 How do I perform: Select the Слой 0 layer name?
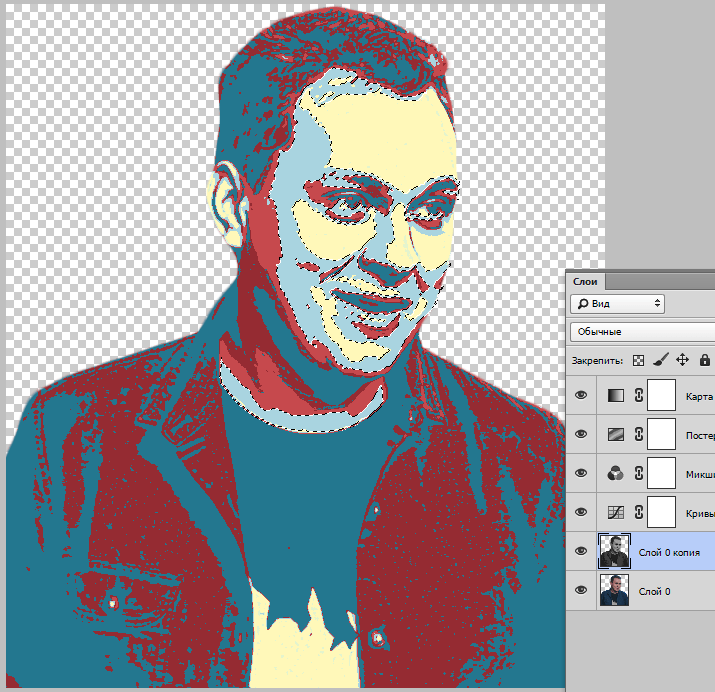tap(654, 591)
